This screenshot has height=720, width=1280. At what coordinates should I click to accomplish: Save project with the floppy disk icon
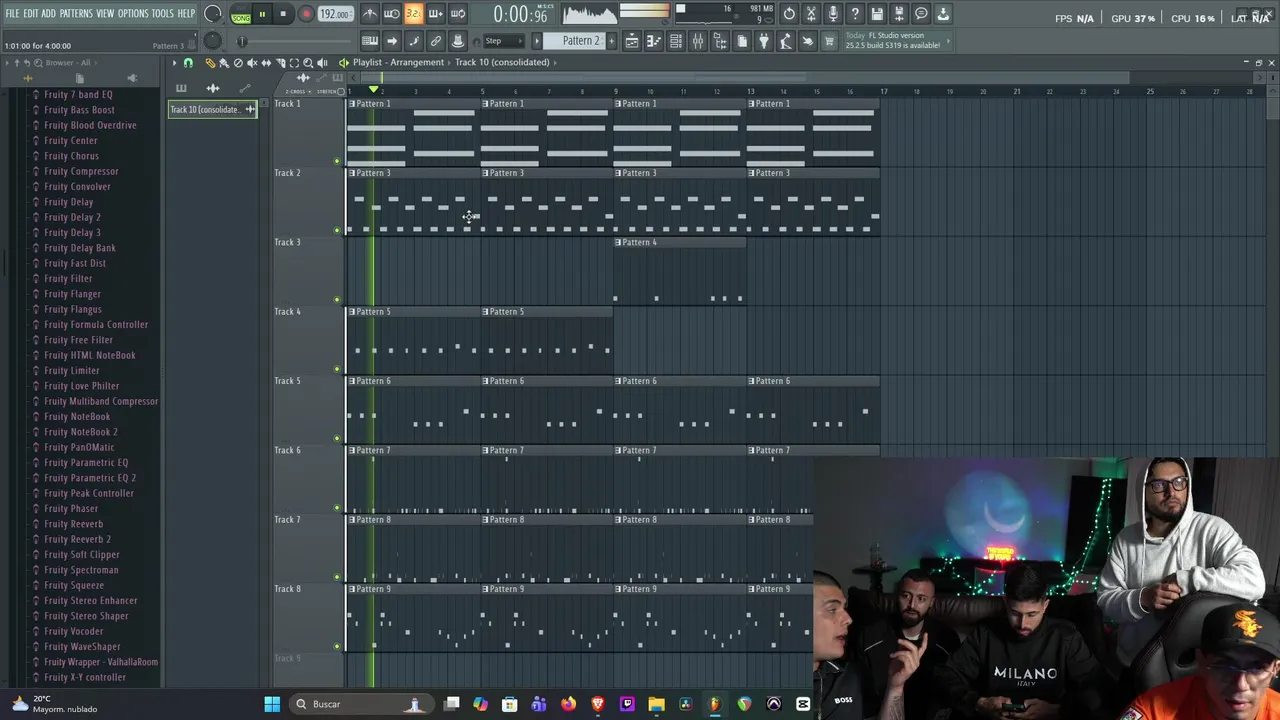point(877,14)
